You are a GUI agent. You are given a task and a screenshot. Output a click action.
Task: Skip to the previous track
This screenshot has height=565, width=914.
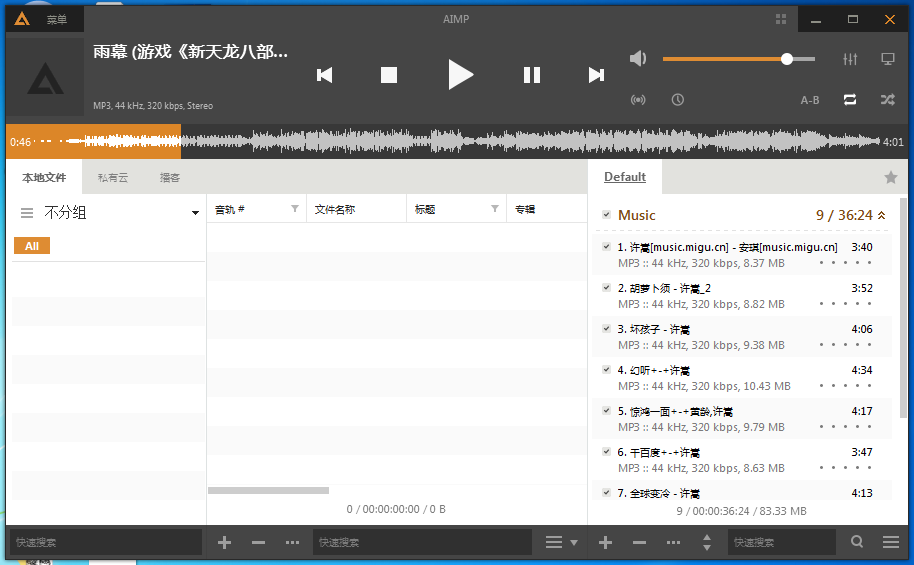tap(325, 75)
